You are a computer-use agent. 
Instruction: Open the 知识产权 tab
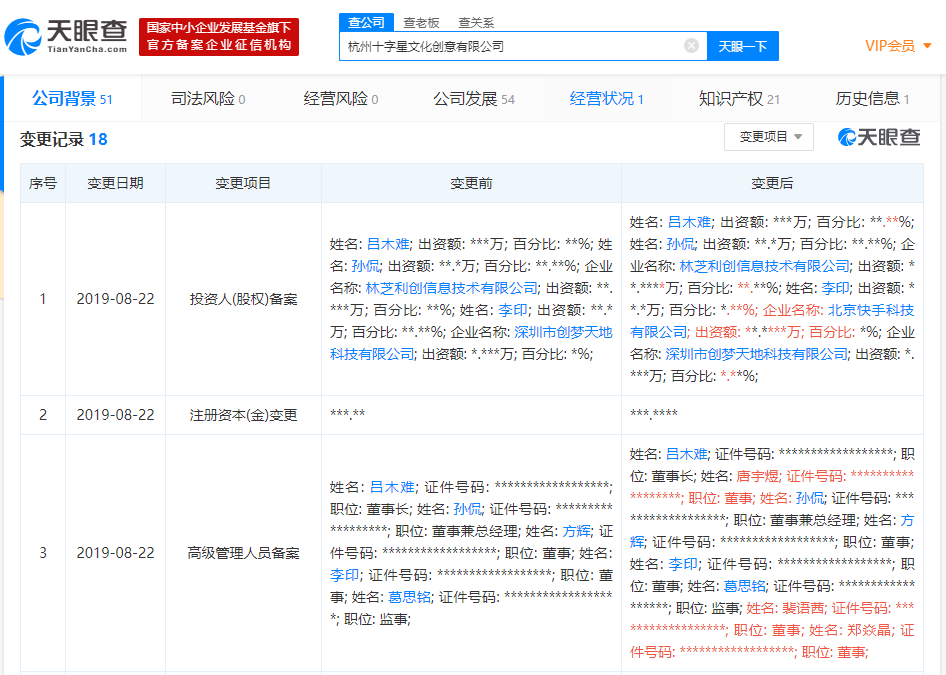click(x=738, y=99)
